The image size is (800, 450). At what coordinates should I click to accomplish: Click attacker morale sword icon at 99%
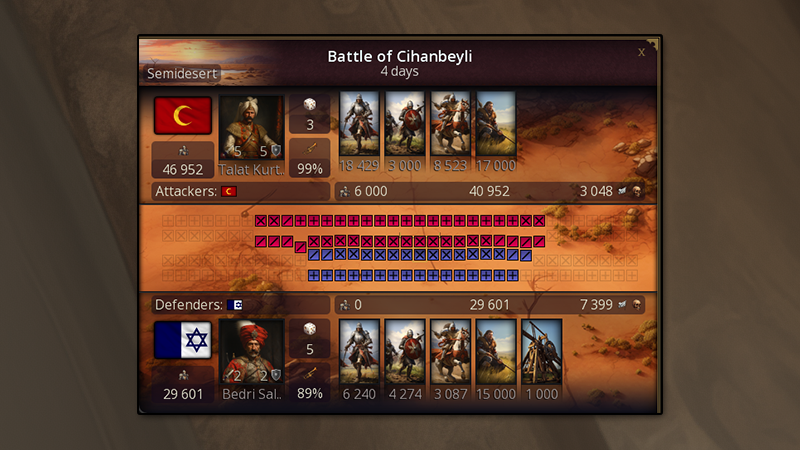click(310, 149)
